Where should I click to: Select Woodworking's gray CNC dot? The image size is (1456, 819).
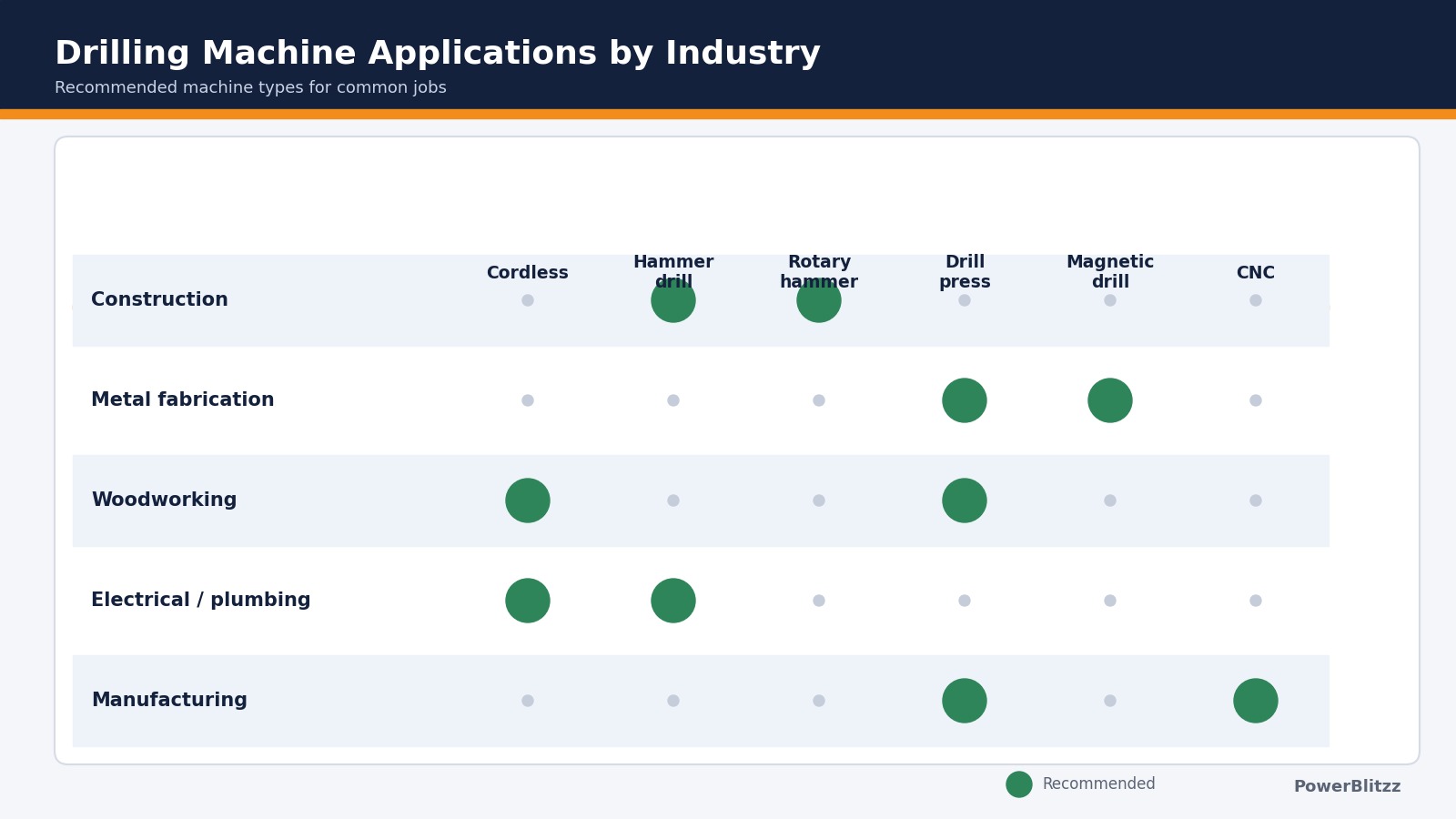pos(1256,500)
